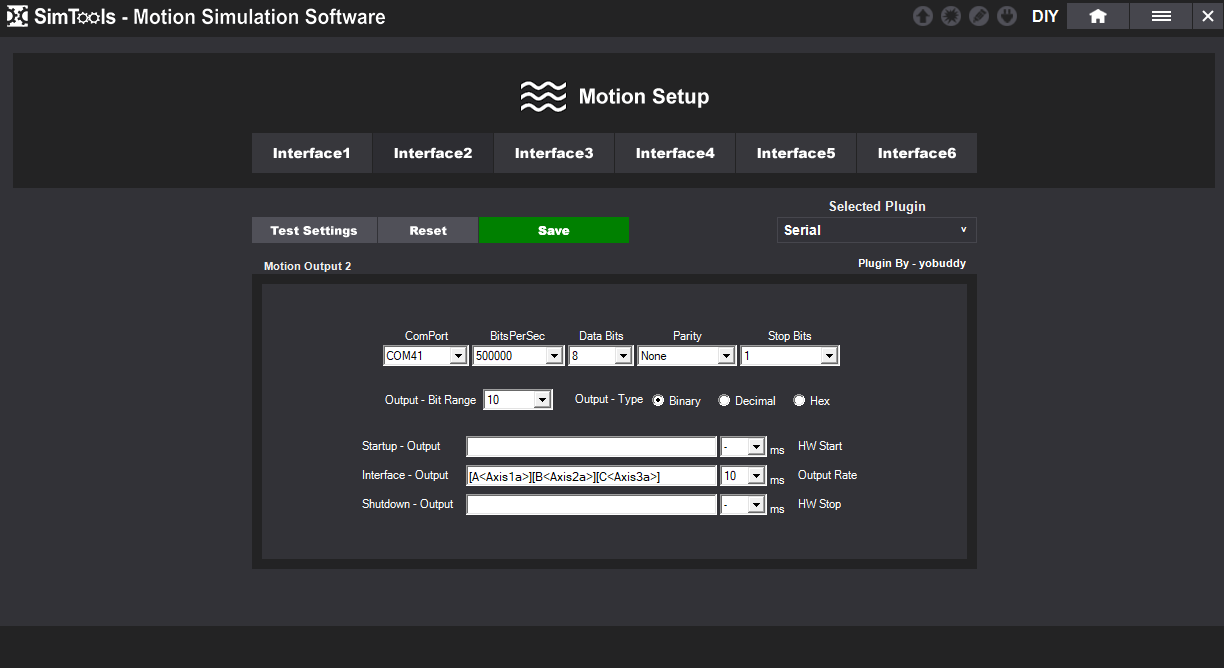This screenshot has width=1224, height=668.
Task: Click the 'Motion Output 2' label
Action: [x=307, y=266]
